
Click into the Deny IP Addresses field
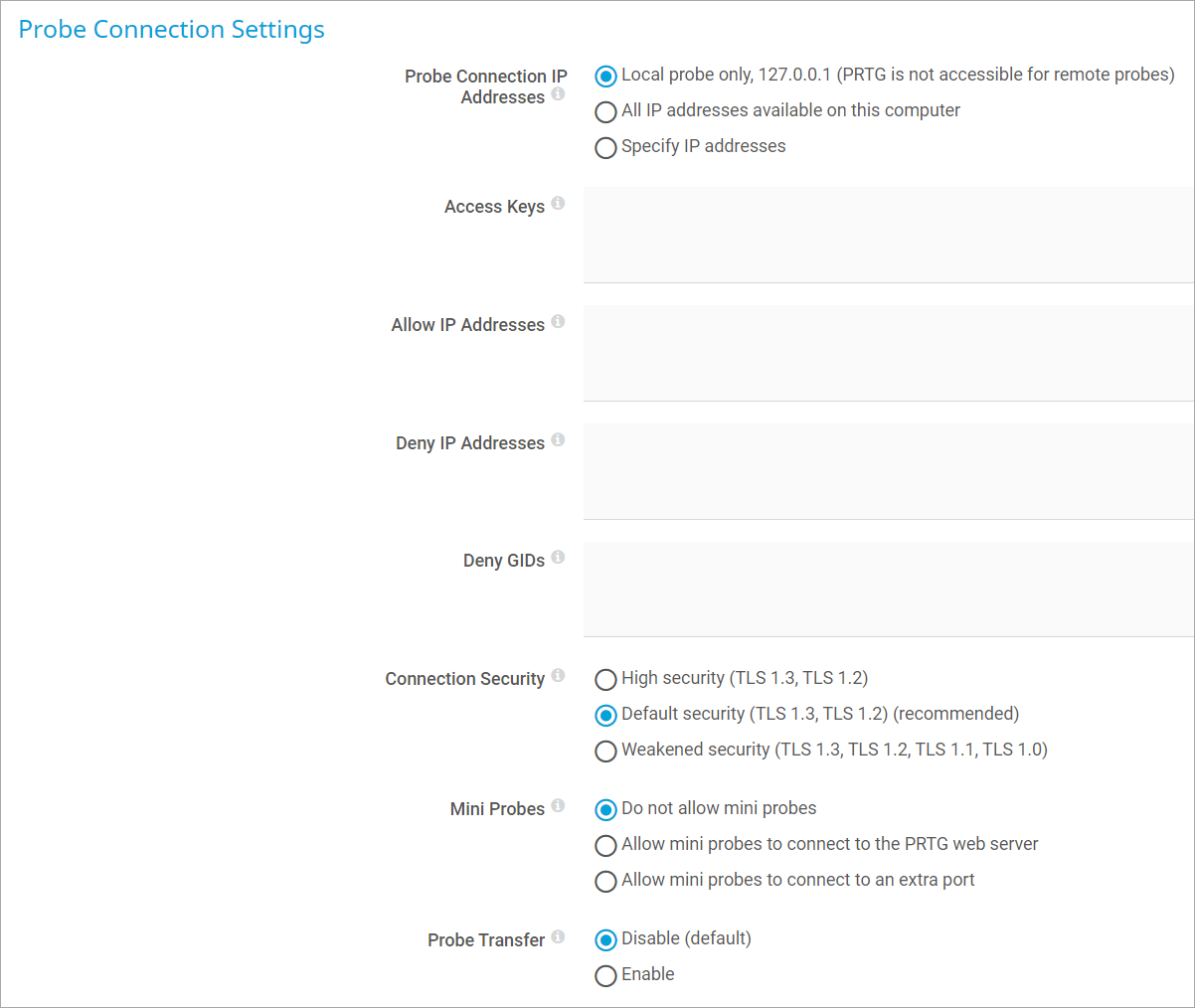[x=888, y=471]
